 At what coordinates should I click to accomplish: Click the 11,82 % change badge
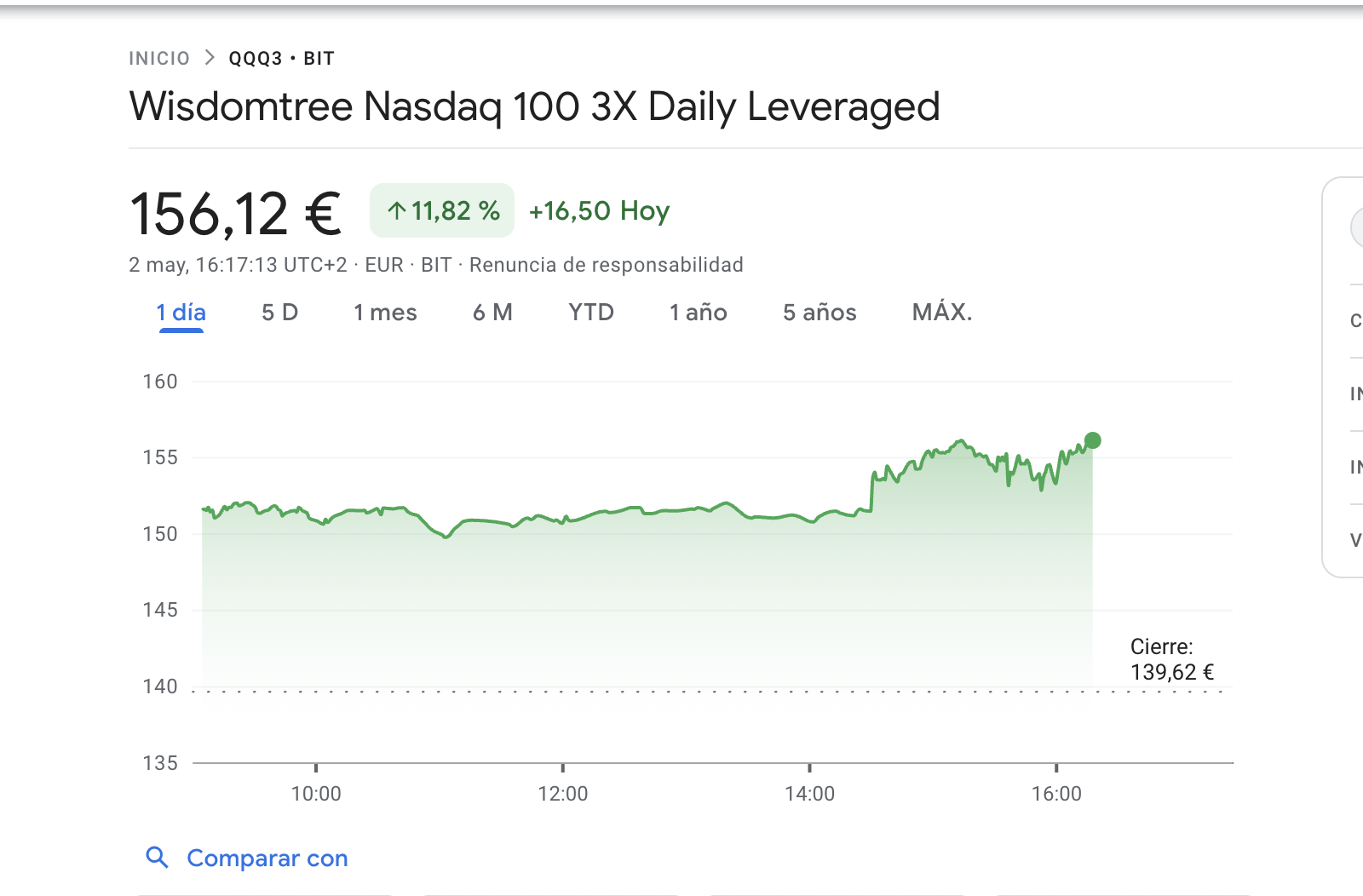coord(442,210)
